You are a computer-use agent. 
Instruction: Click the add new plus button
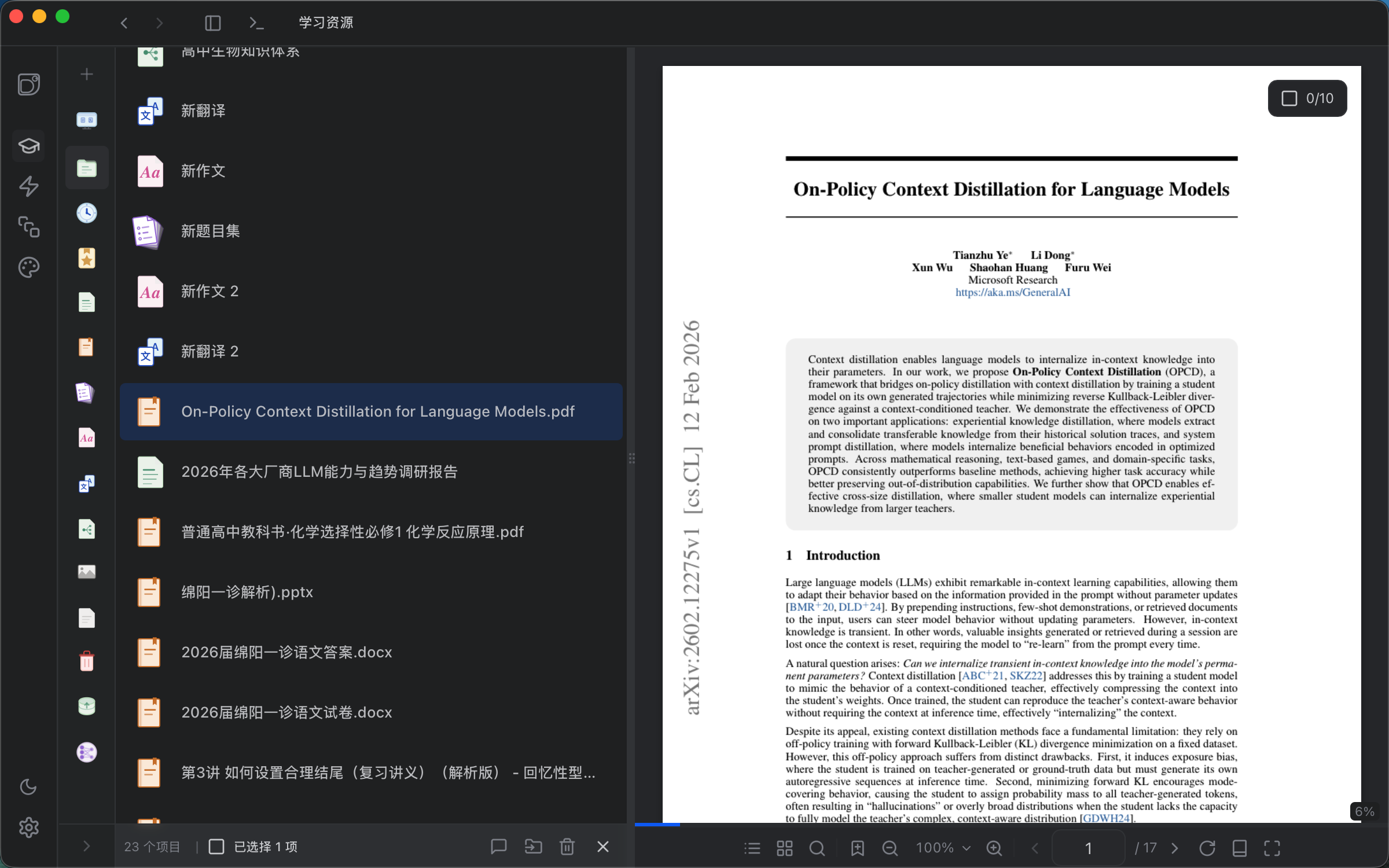86,74
